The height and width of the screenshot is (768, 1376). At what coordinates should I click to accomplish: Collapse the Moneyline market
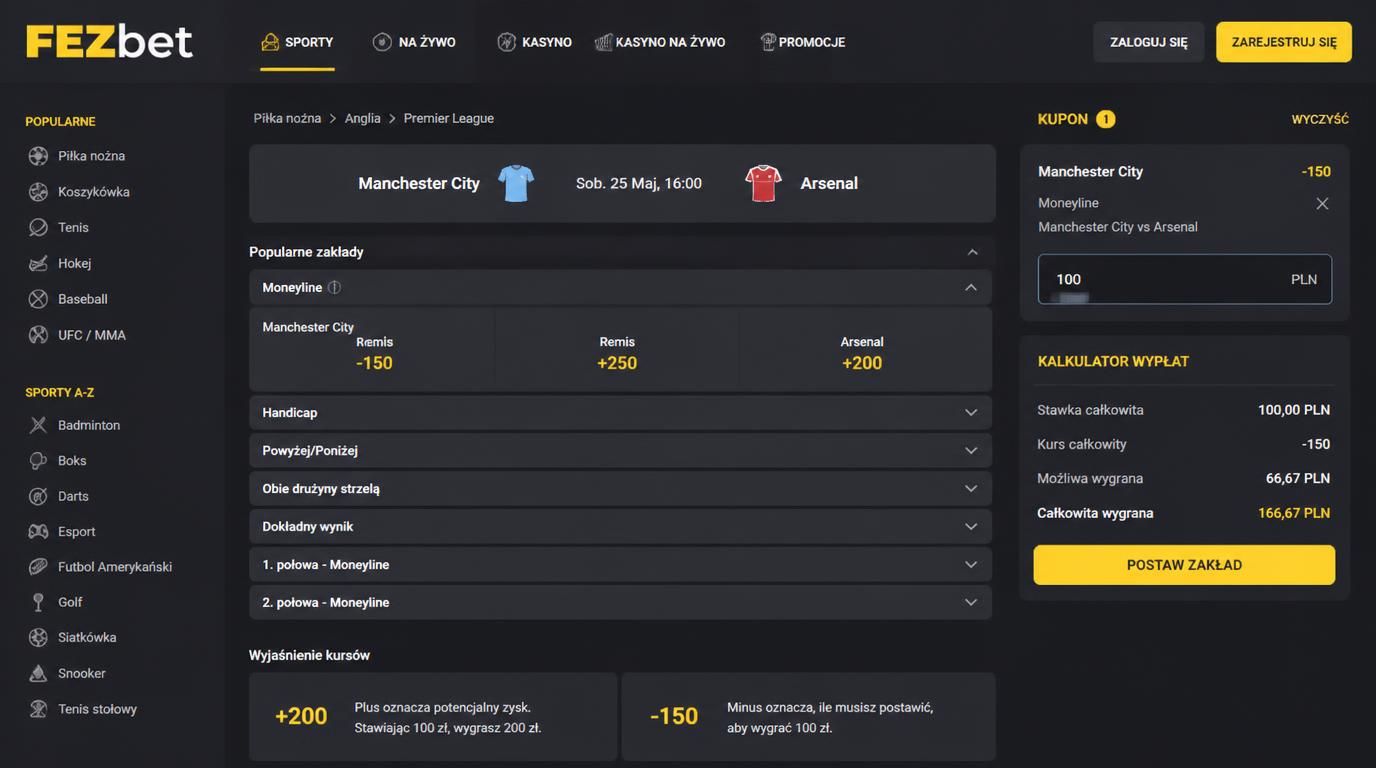click(x=970, y=287)
